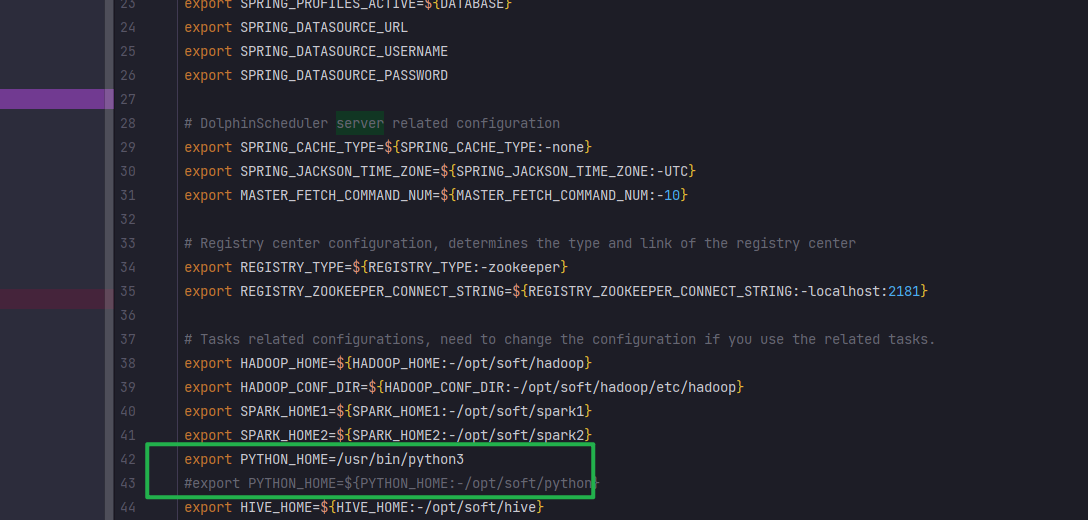Click the 2181 port number value

click(x=904, y=291)
